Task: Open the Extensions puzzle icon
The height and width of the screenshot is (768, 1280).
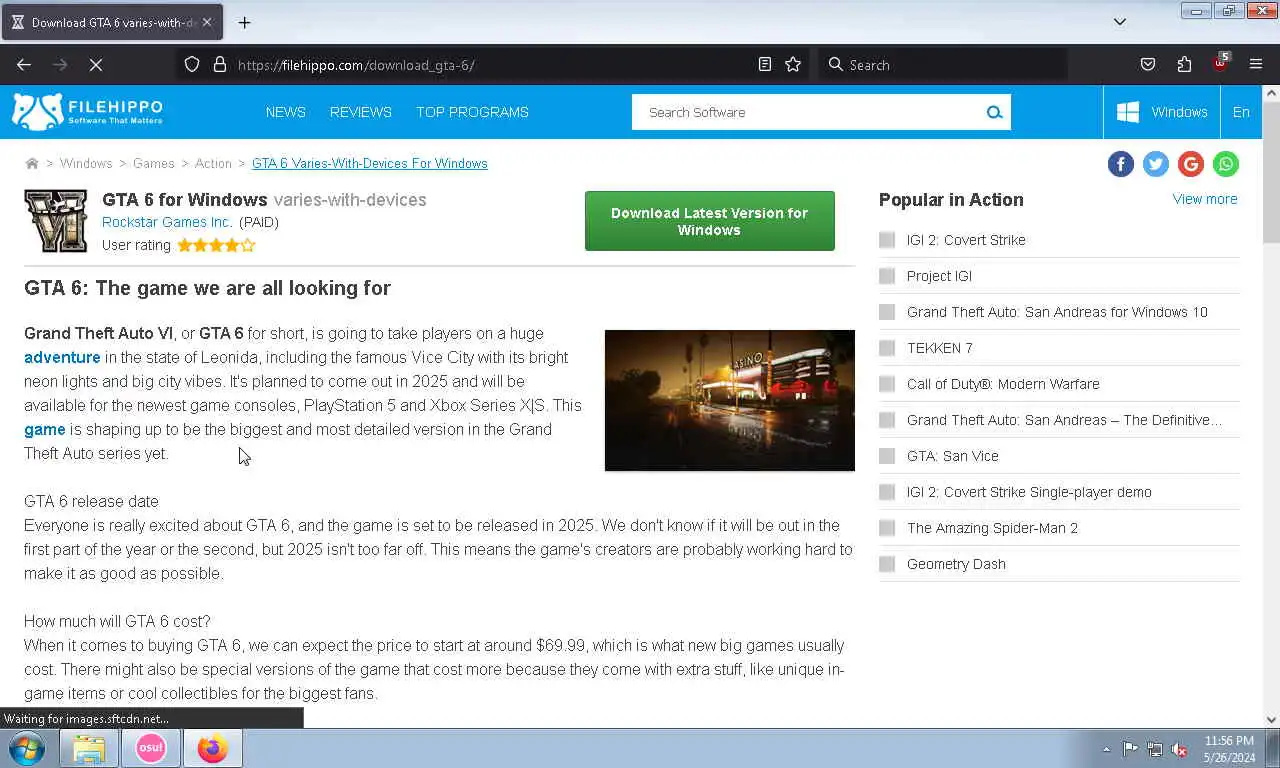Action: [1184, 65]
